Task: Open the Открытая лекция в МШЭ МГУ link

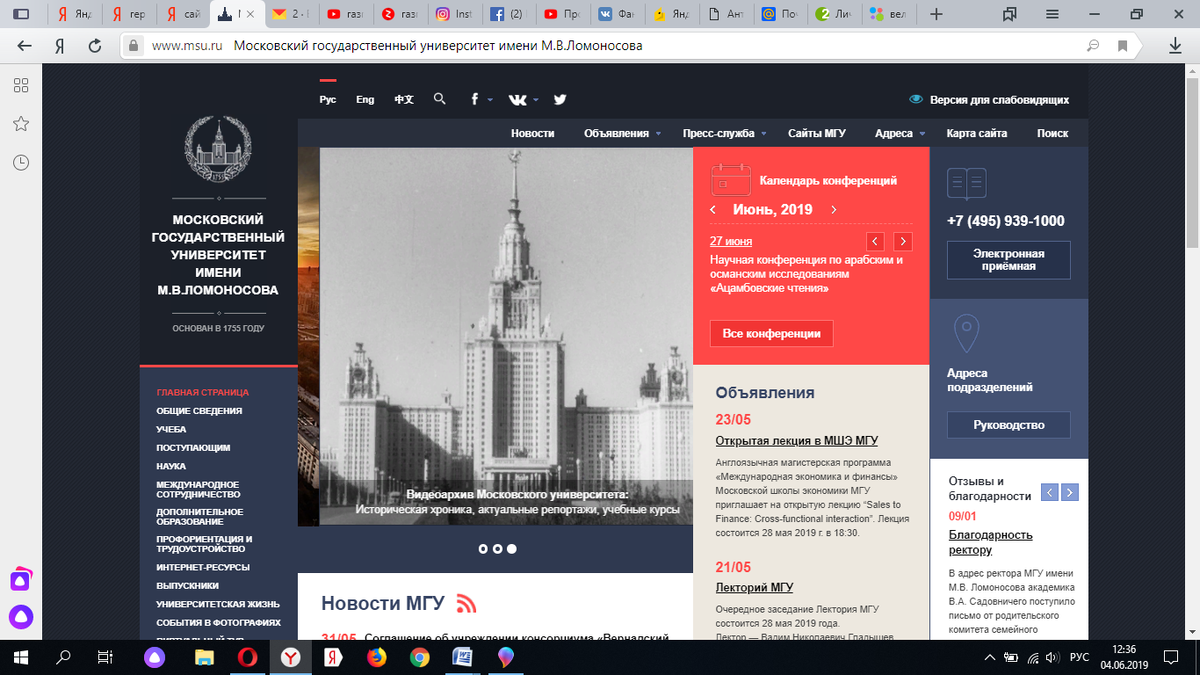Action: (797, 441)
